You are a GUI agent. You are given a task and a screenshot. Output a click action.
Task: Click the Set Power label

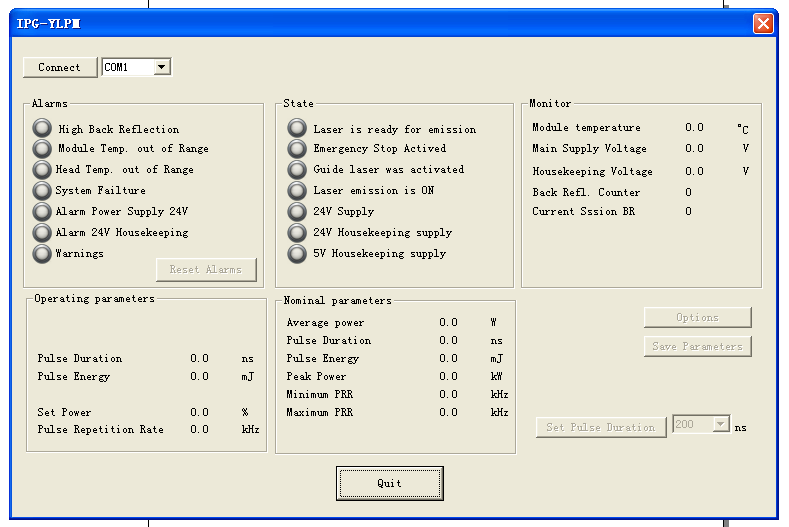point(64,413)
